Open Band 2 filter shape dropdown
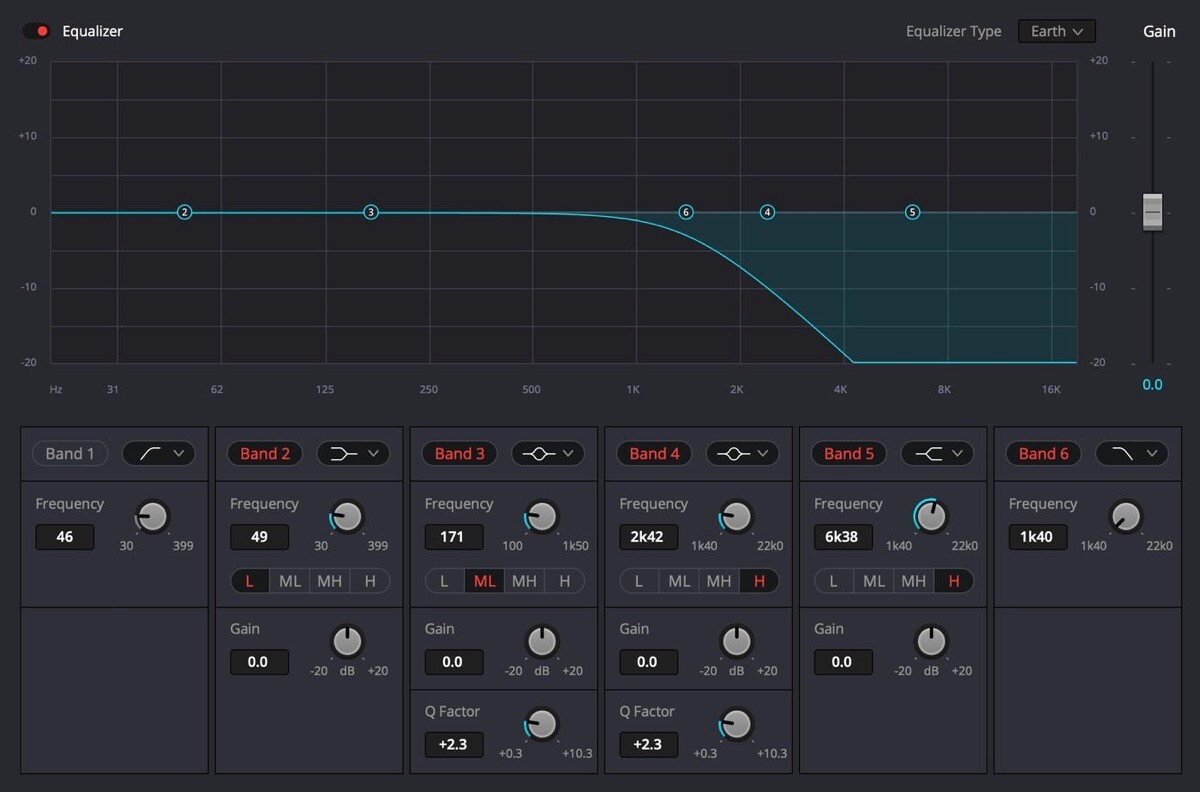This screenshot has height=792, width=1200. tap(353, 454)
